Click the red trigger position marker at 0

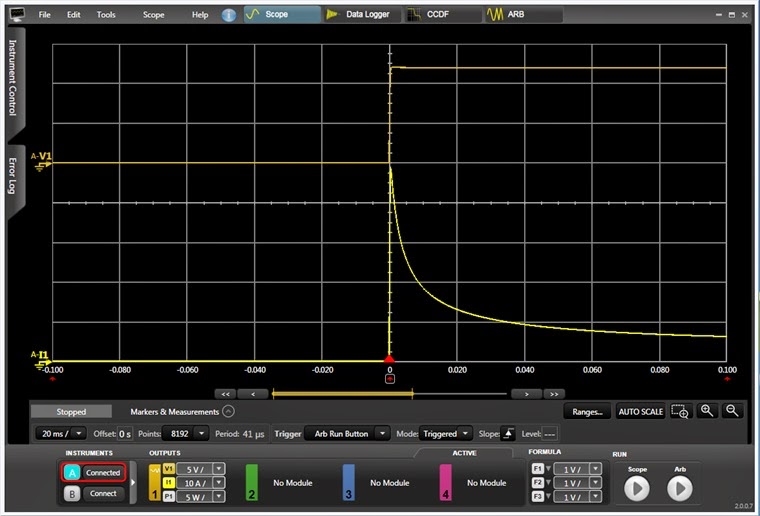(389, 359)
